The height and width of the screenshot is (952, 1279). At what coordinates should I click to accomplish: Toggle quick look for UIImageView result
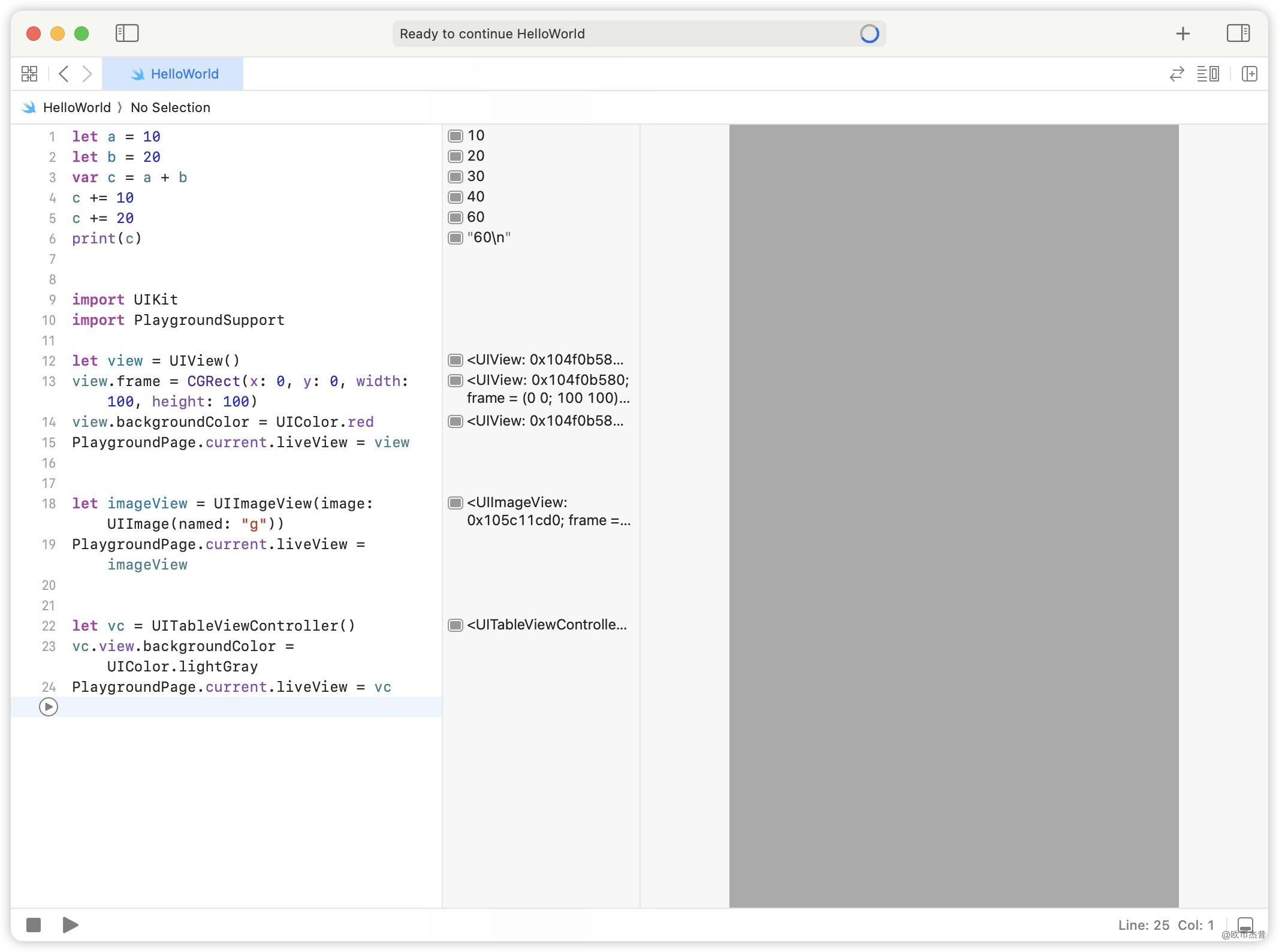(x=456, y=502)
